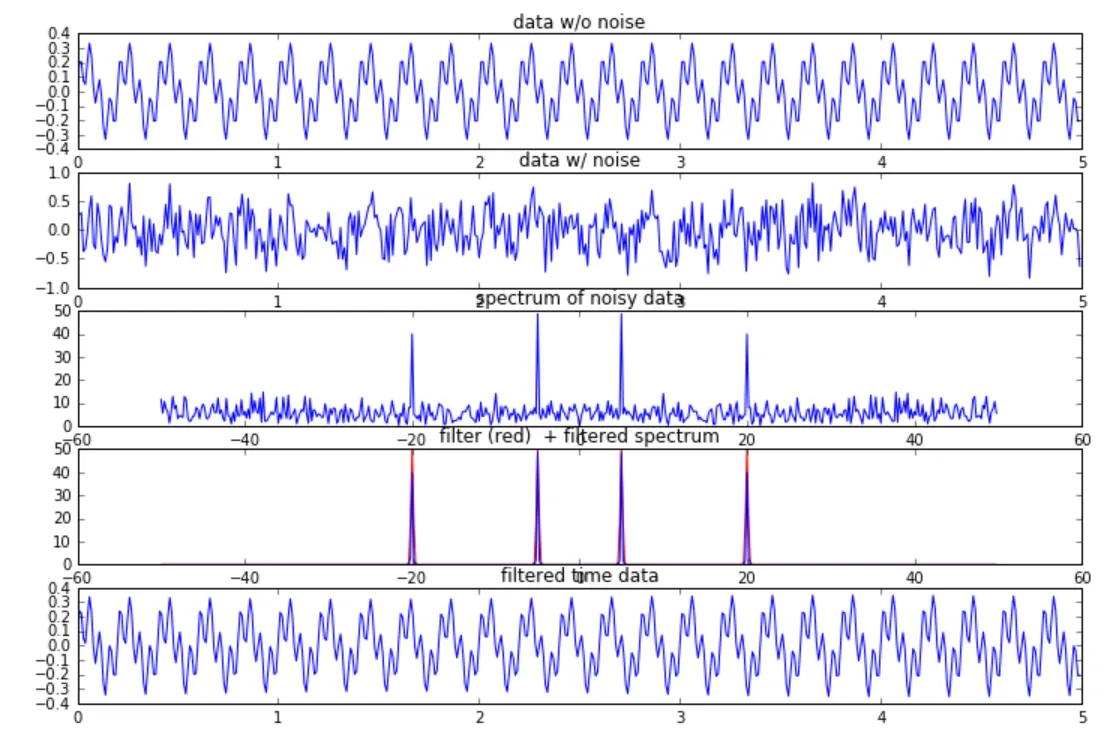This screenshot has height=731, width=1116.
Task: Click x-axis label -40 on noisy spectrum plot
Action: (244, 440)
